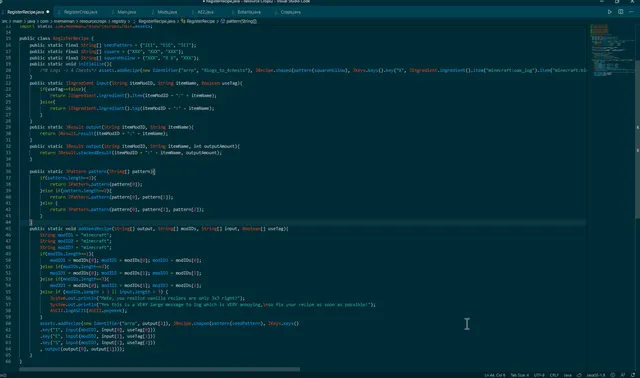640x378 pixels.
Task: Split the editor to the right
Action: [620, 12]
